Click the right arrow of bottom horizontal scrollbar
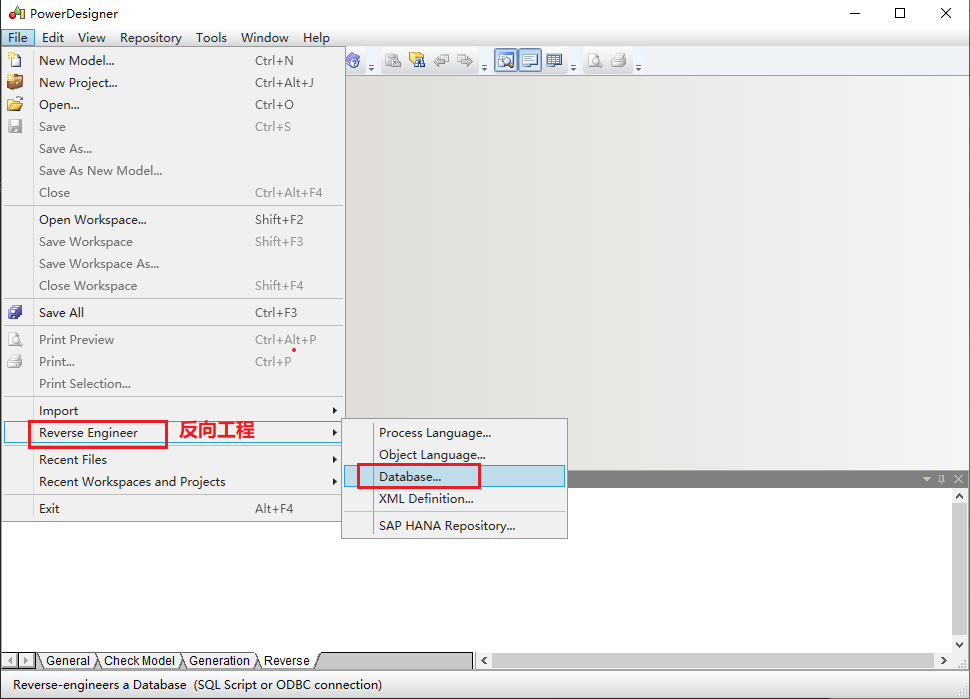The height and width of the screenshot is (699, 970). tap(944, 660)
